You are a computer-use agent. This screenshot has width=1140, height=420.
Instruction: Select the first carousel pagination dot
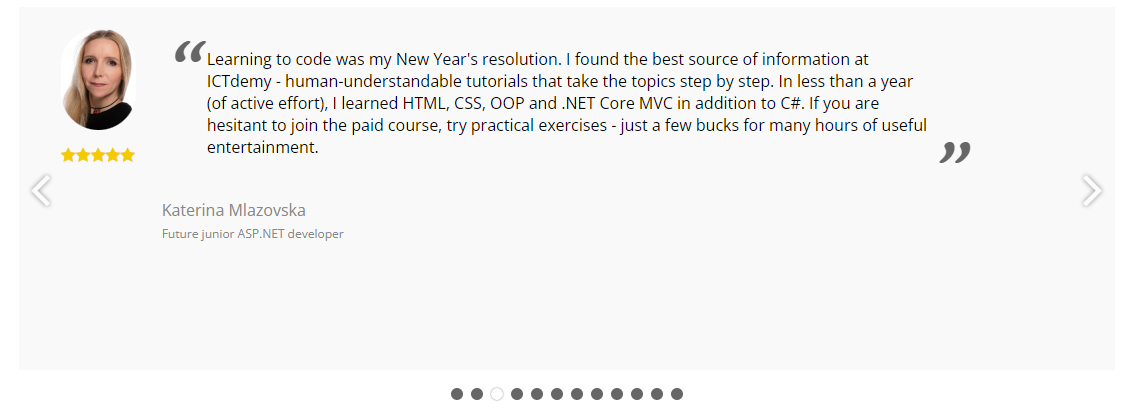pyautogui.click(x=457, y=394)
